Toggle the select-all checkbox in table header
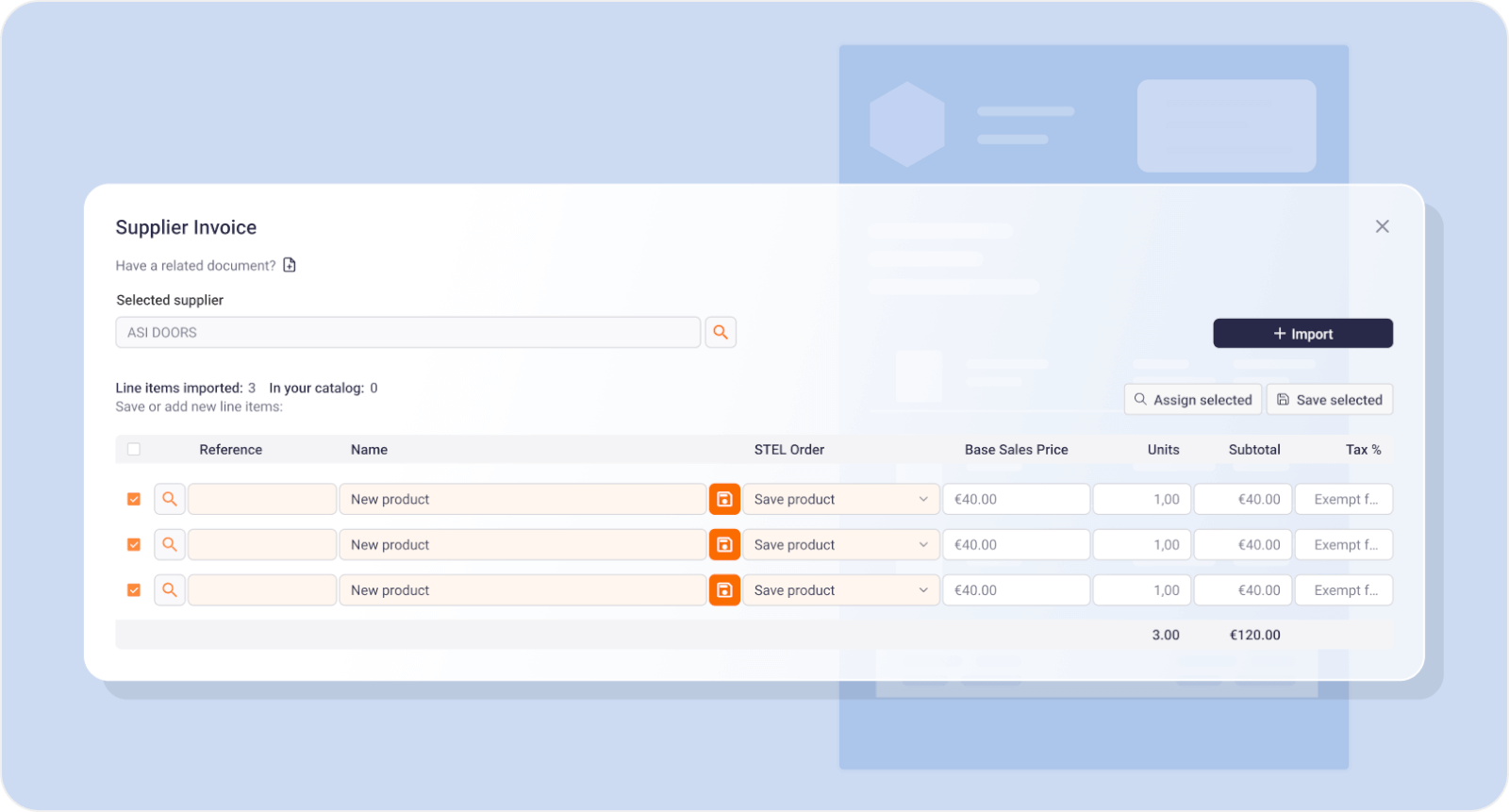1509x812 pixels. pos(134,449)
